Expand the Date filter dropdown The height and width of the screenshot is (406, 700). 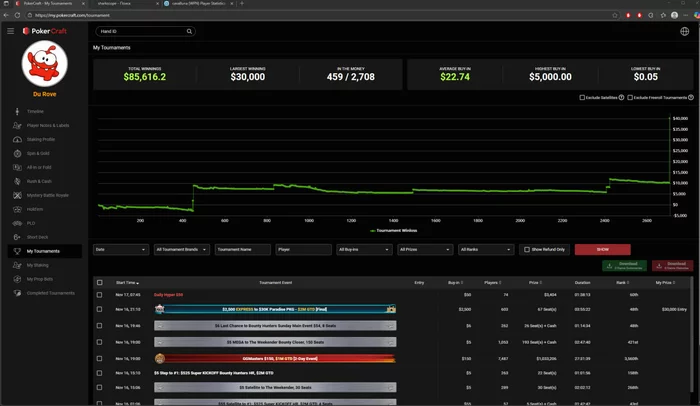click(x=121, y=250)
